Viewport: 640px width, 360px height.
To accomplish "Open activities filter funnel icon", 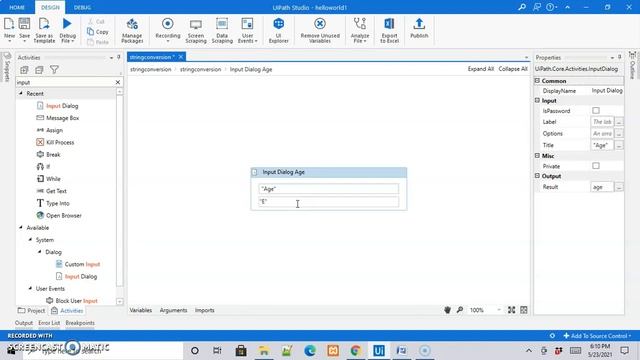I will [54, 70].
